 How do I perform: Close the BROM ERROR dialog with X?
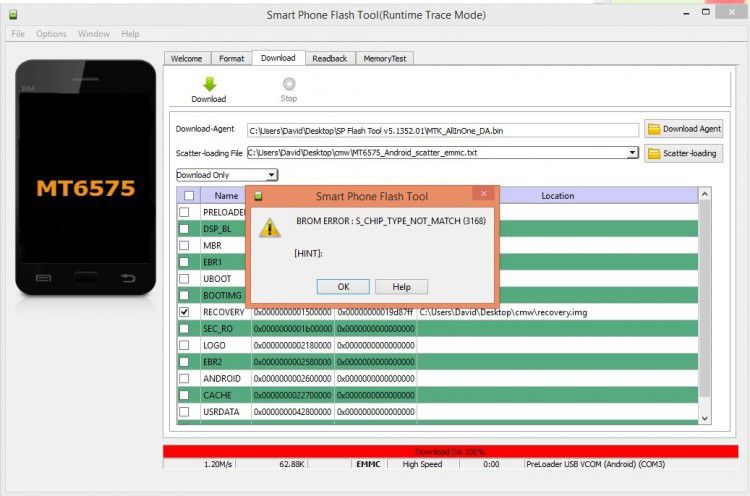tap(484, 193)
